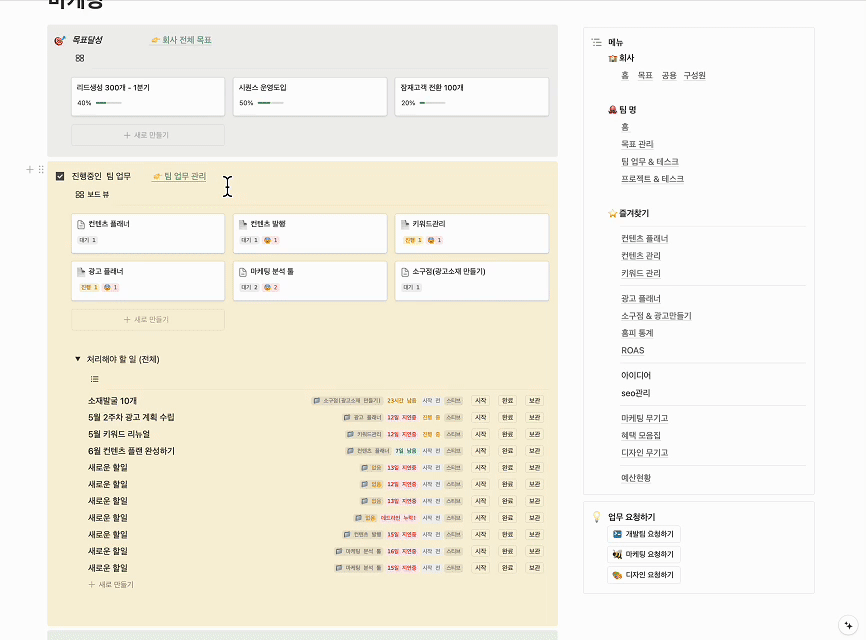Click the page icon on 마케팅 분석 툴 card
This screenshot has width=866, height=640.
242,271
